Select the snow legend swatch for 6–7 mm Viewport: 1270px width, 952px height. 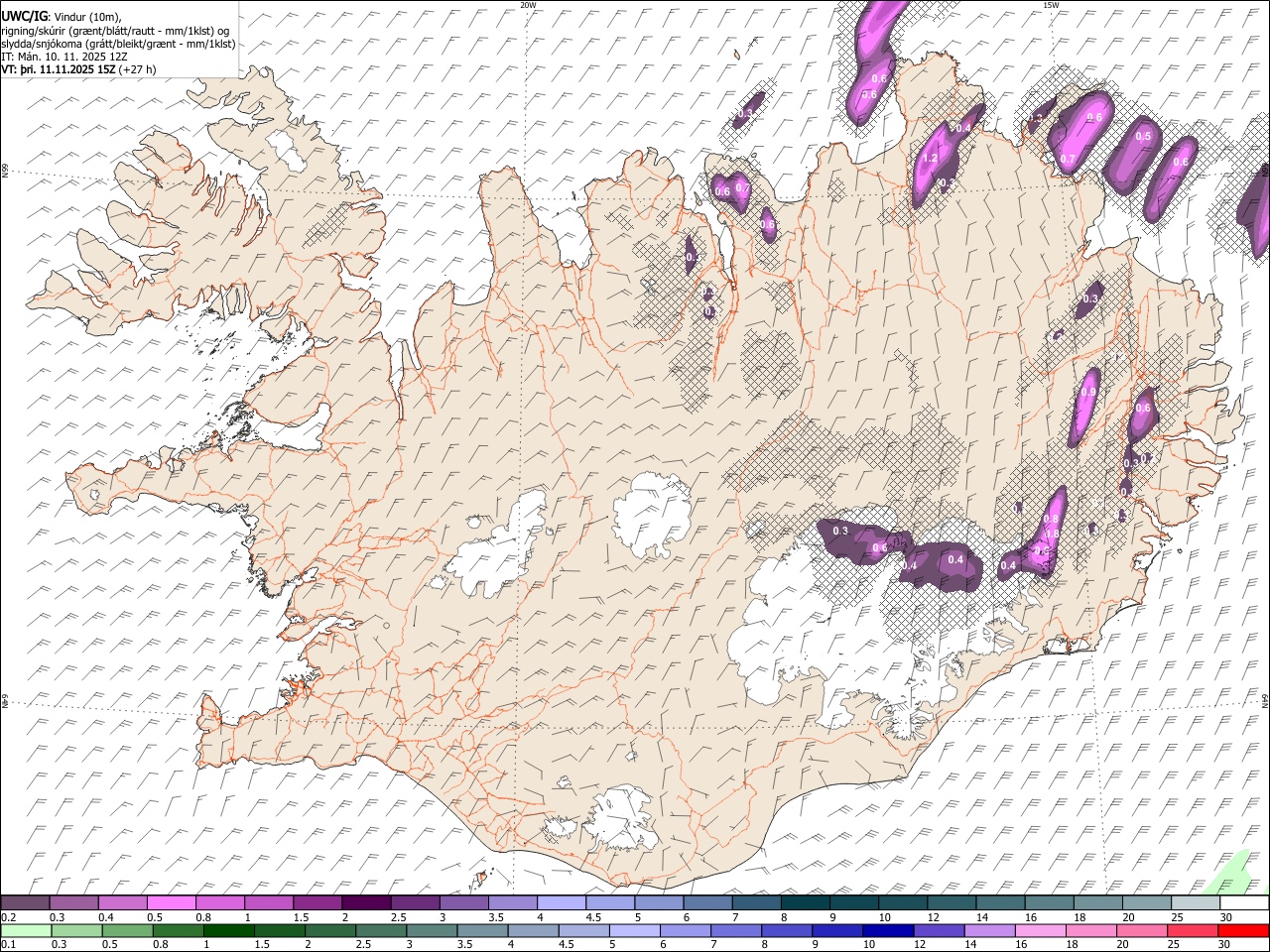click(706, 902)
